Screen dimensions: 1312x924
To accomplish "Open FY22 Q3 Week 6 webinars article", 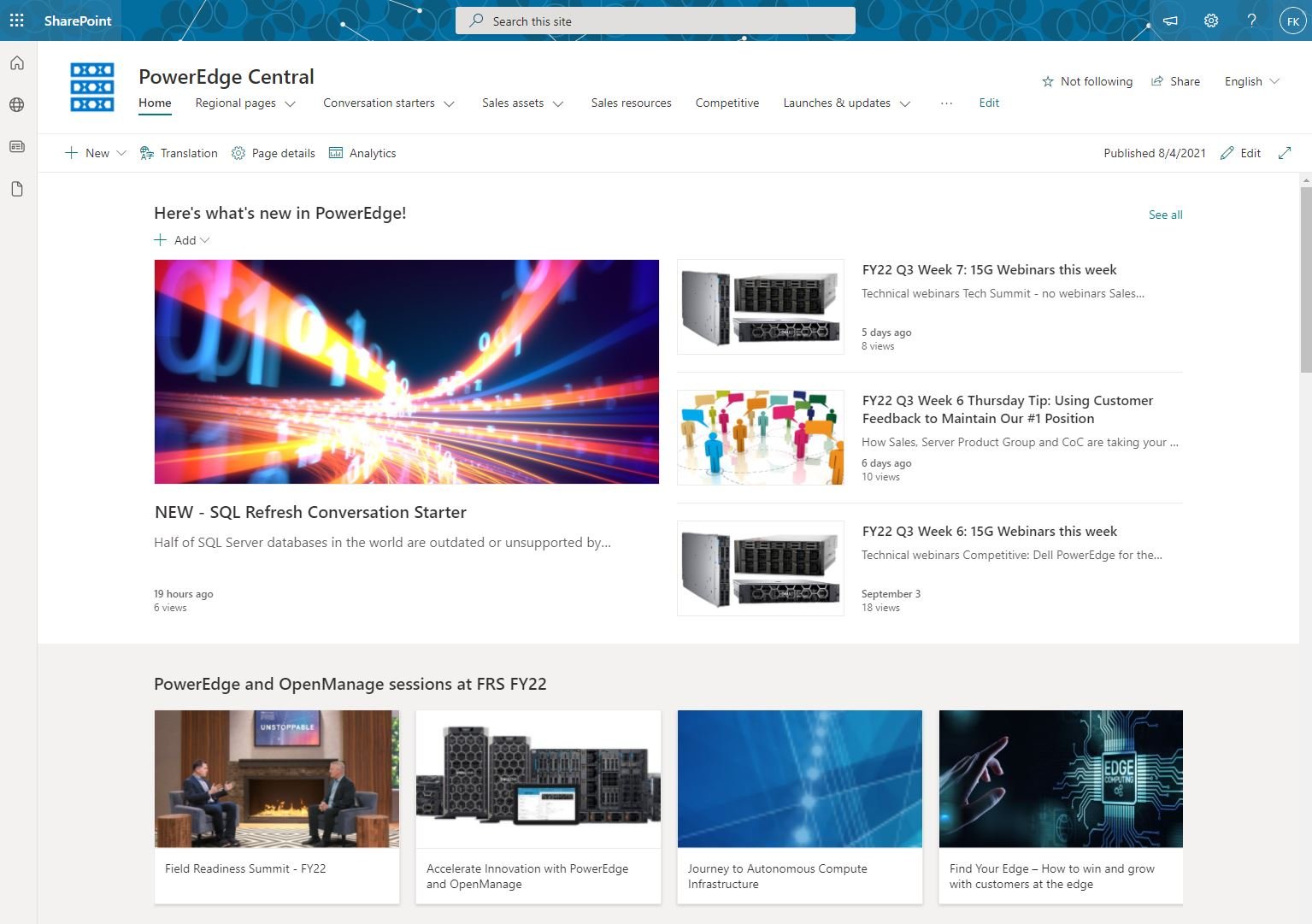I will (989, 531).
